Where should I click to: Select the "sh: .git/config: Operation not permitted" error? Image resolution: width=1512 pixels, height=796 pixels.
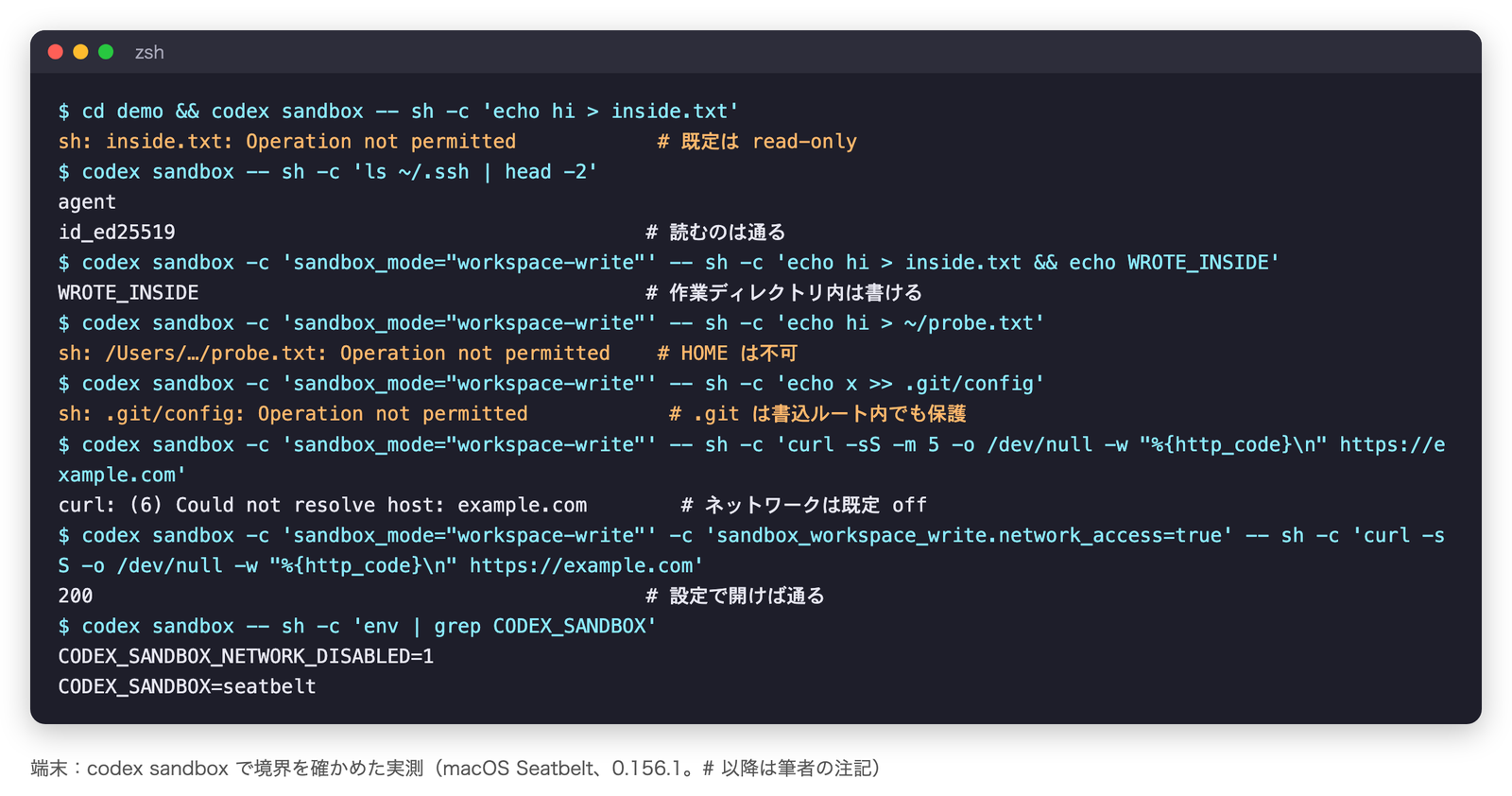[x=293, y=414]
